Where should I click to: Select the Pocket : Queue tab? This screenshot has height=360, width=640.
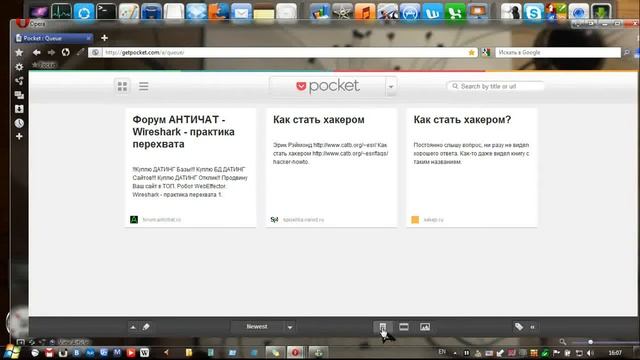[53, 38]
